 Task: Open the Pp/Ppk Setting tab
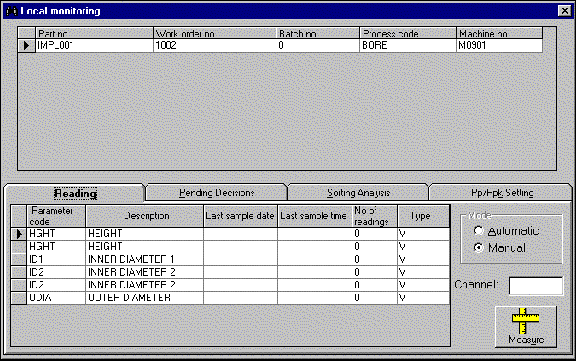click(501, 193)
